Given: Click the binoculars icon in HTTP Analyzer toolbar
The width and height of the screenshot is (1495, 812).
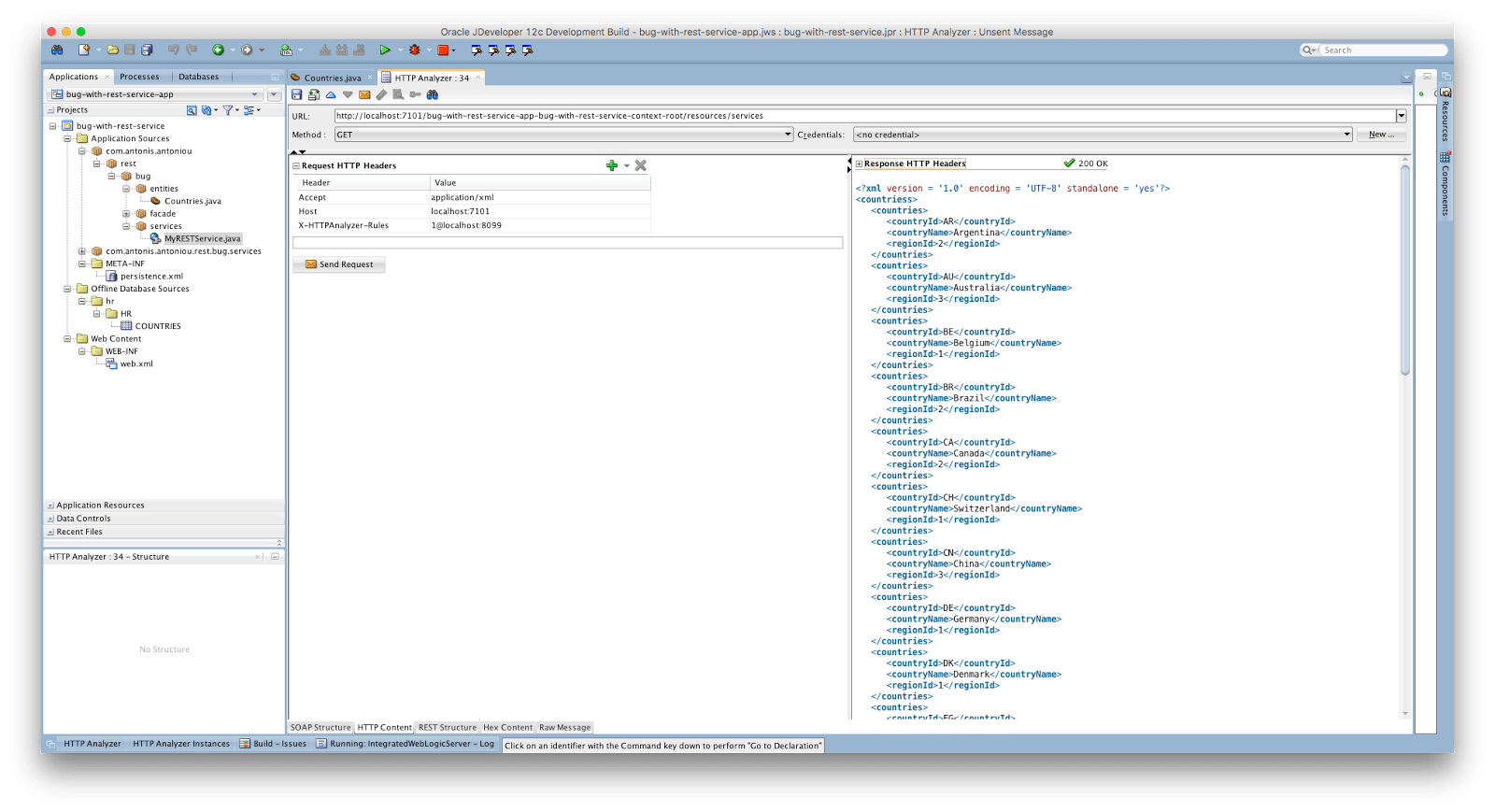Looking at the screenshot, I should [x=433, y=94].
